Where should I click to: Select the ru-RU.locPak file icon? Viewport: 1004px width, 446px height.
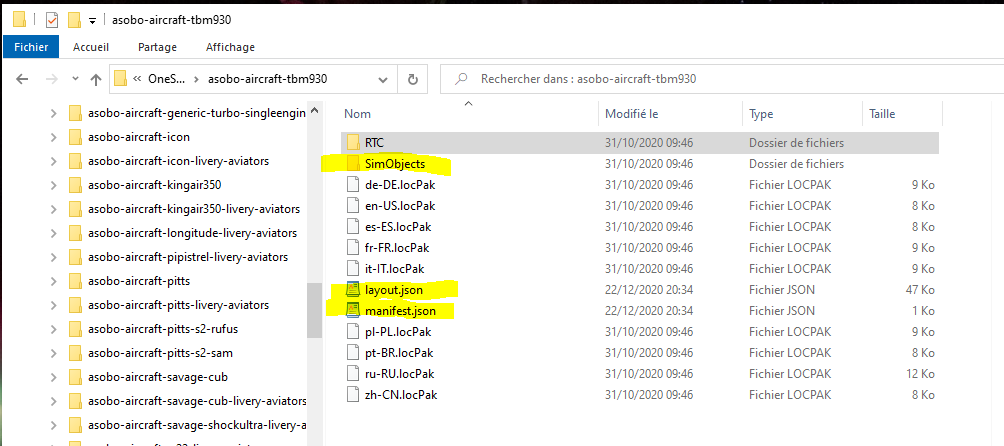tap(353, 373)
